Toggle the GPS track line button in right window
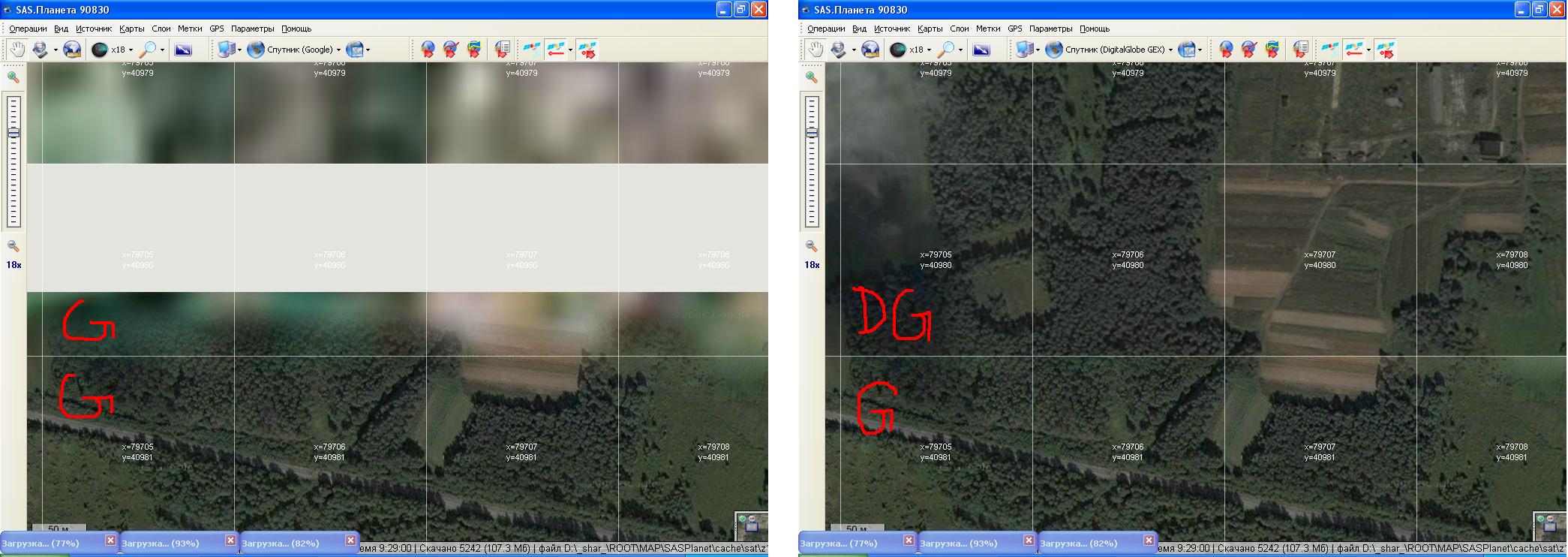The width and height of the screenshot is (1568, 557). (x=1353, y=50)
